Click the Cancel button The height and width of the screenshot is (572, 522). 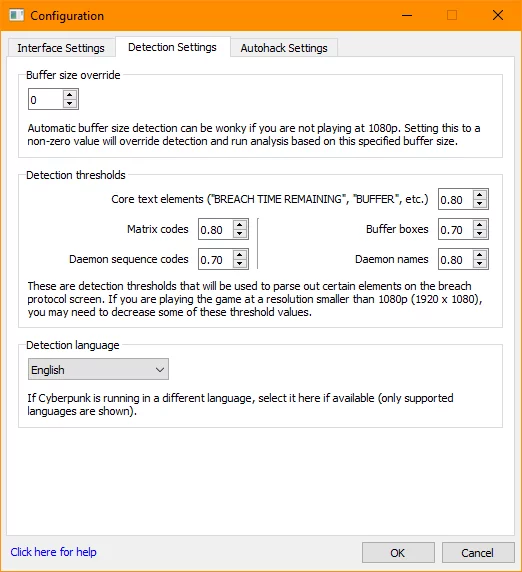point(478,553)
